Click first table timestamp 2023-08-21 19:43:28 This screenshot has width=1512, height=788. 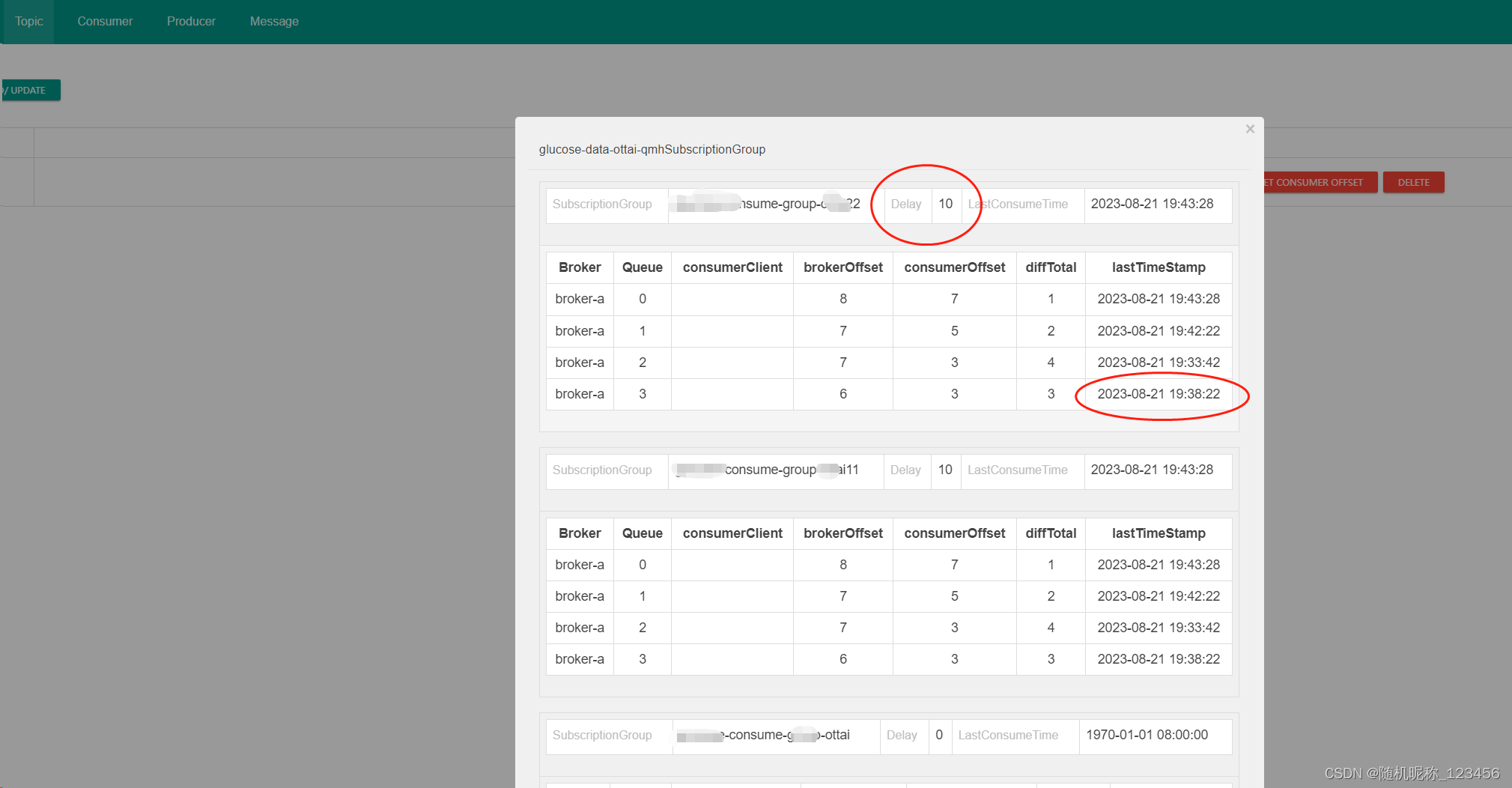tap(1159, 299)
